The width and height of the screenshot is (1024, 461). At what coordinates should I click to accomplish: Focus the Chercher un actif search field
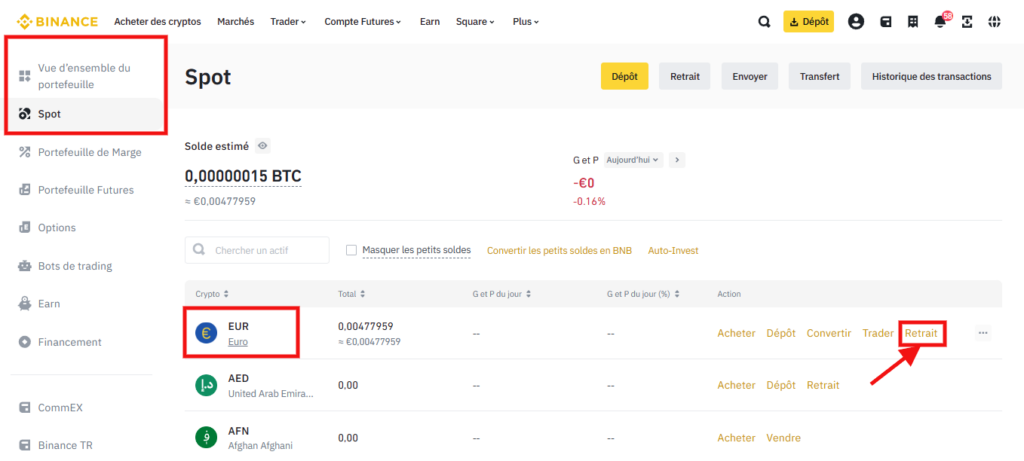click(257, 250)
